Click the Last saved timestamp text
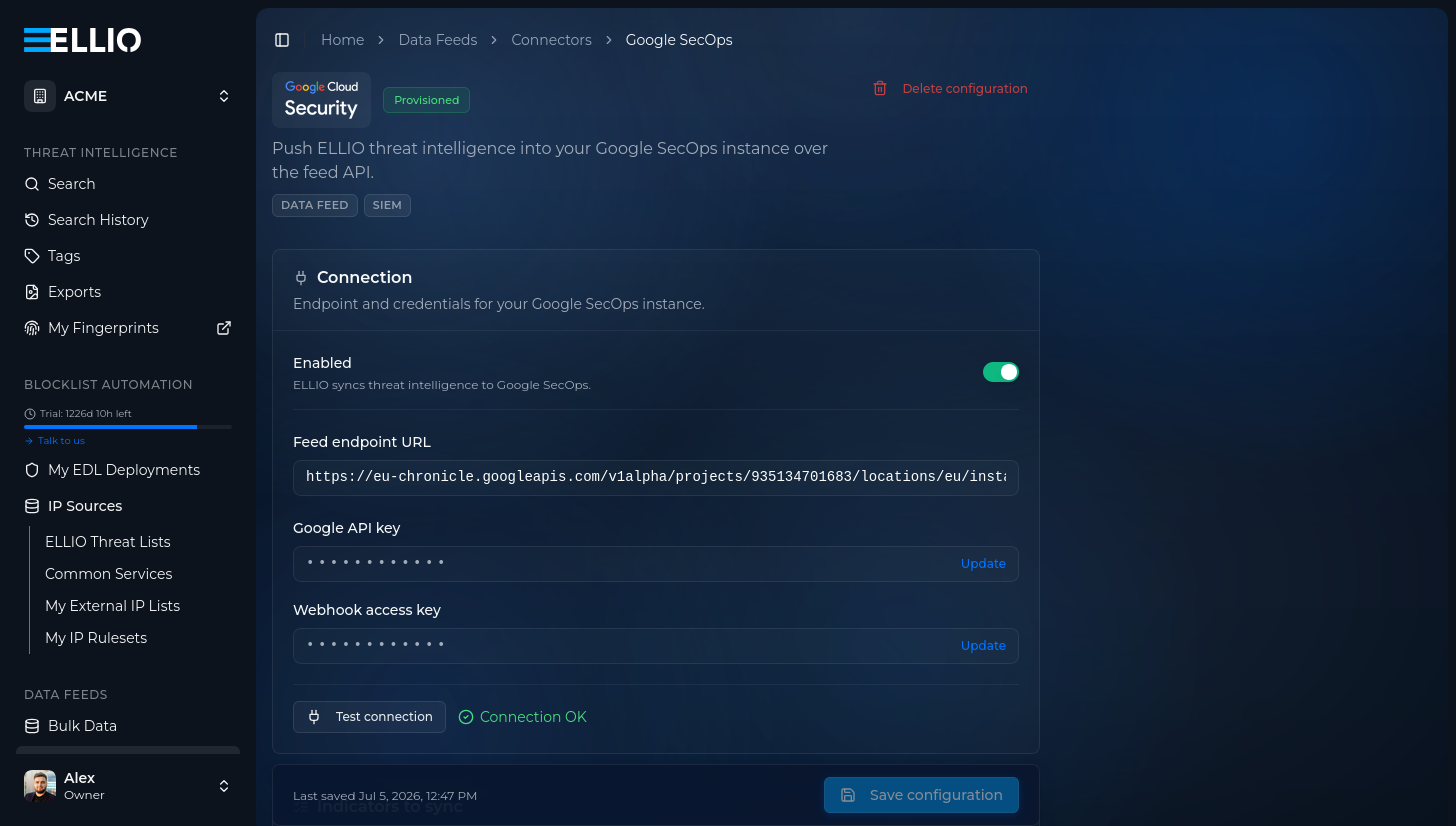 385,796
